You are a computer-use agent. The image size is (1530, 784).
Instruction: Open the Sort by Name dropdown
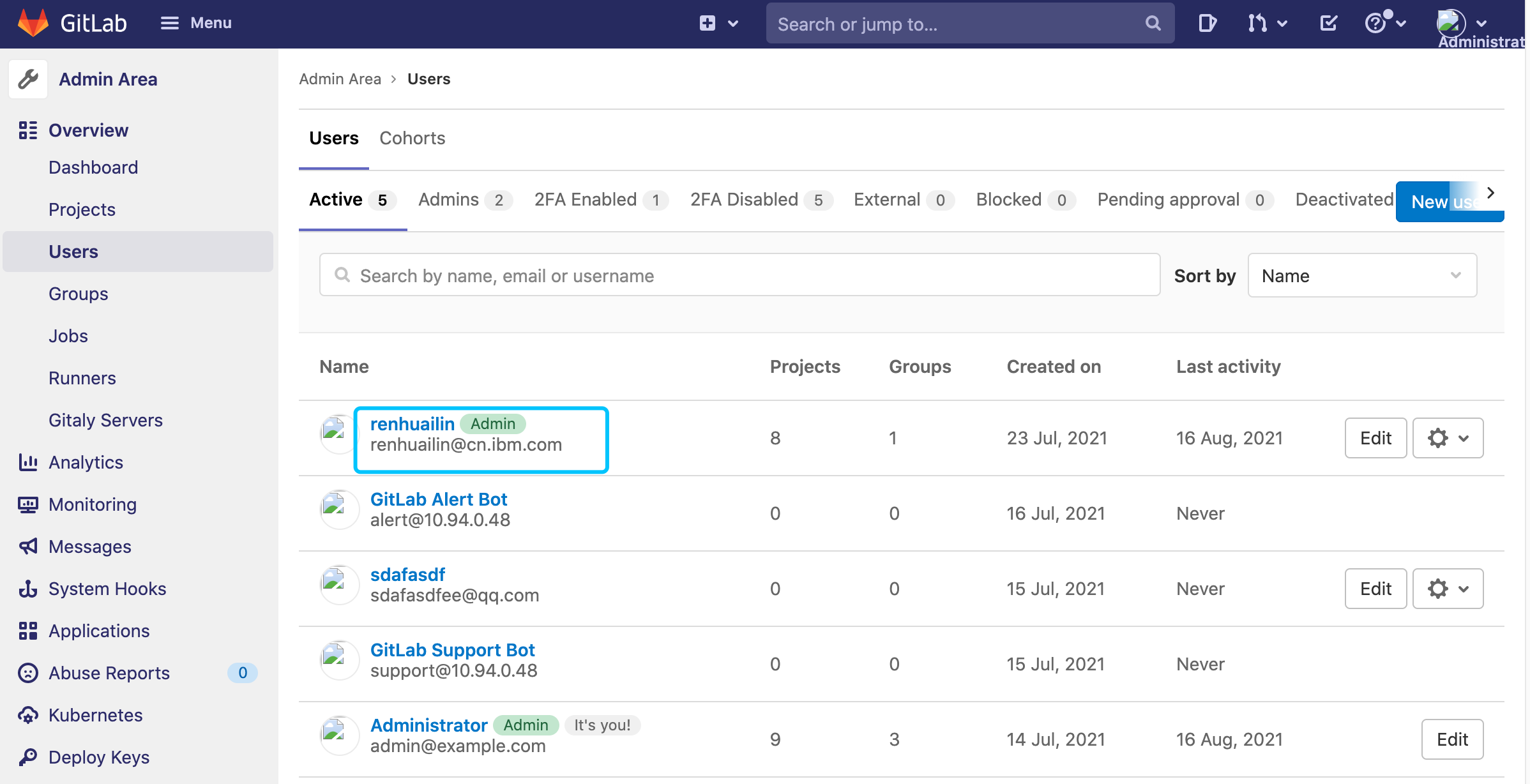1362,275
